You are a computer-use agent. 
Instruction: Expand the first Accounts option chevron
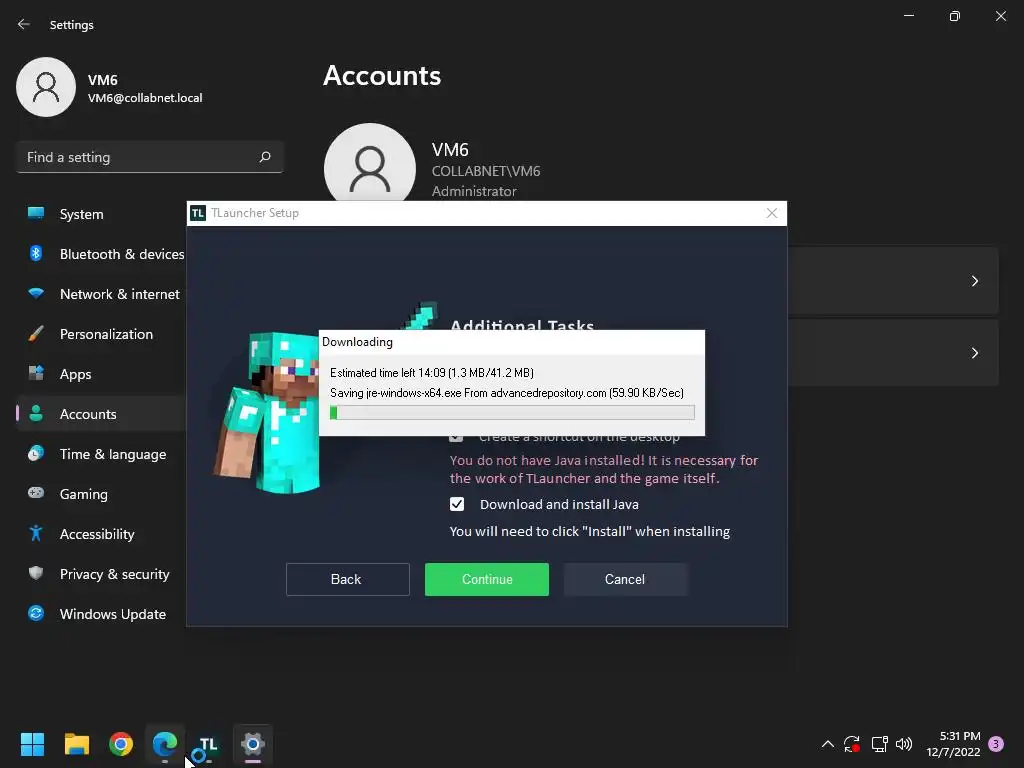[974, 281]
